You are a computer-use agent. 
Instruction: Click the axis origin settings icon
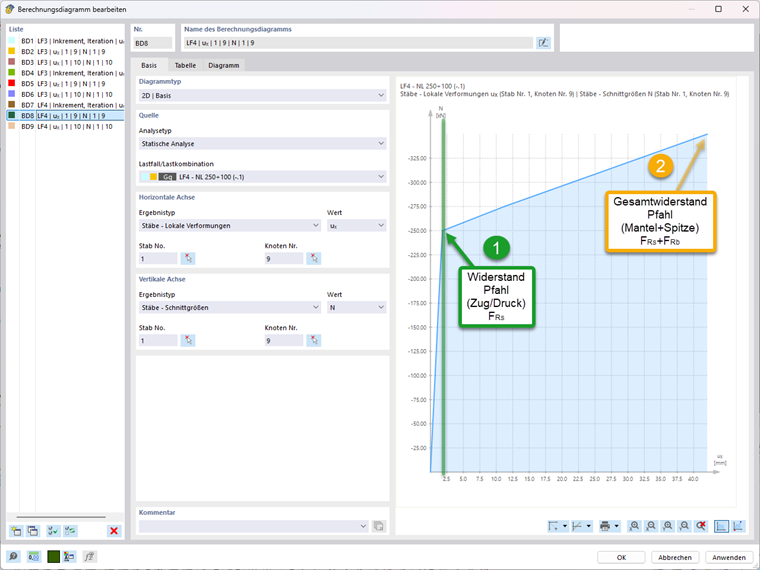[553, 526]
